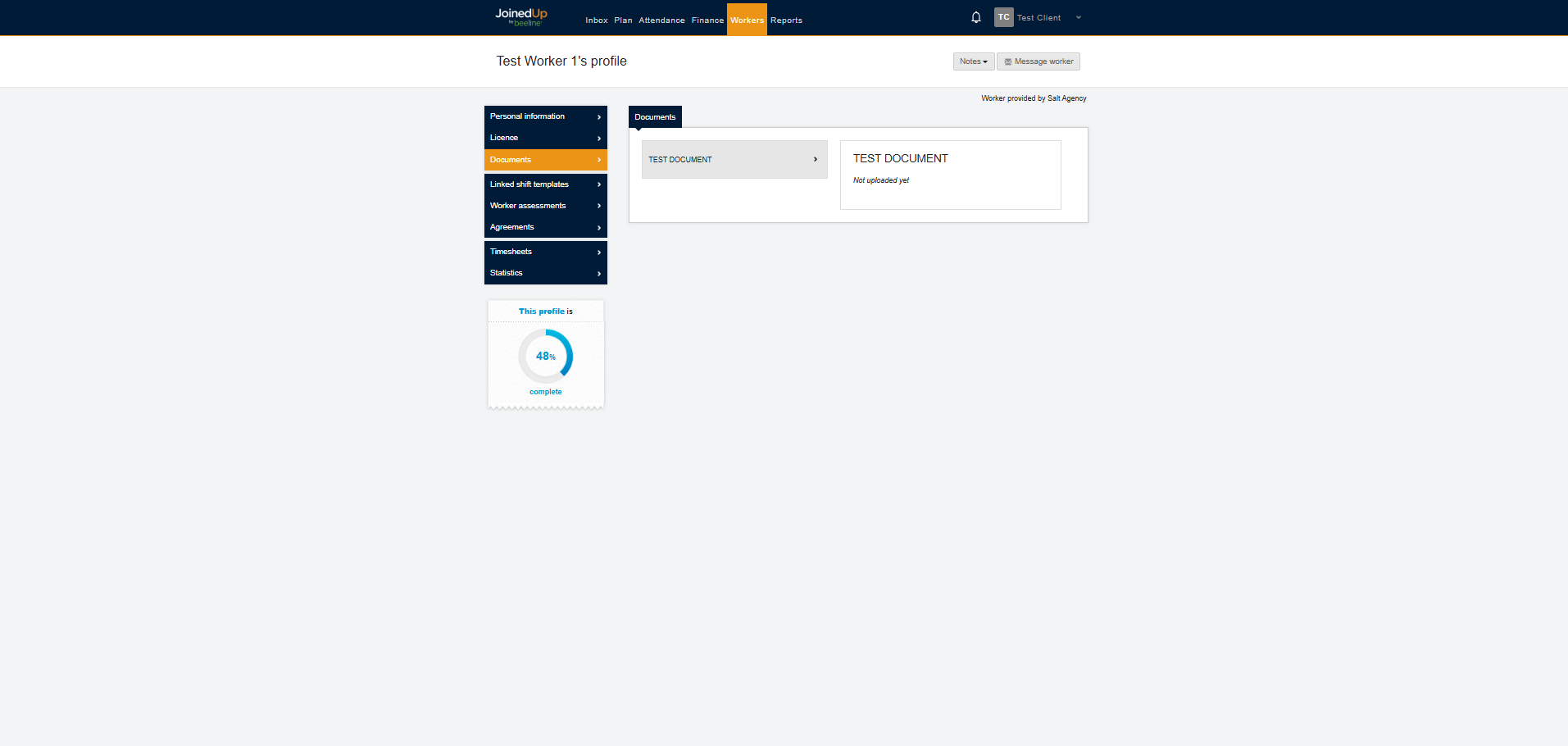Screen dimensions: 1568x746
Task: Click the TC user avatar
Action: coord(1003,17)
